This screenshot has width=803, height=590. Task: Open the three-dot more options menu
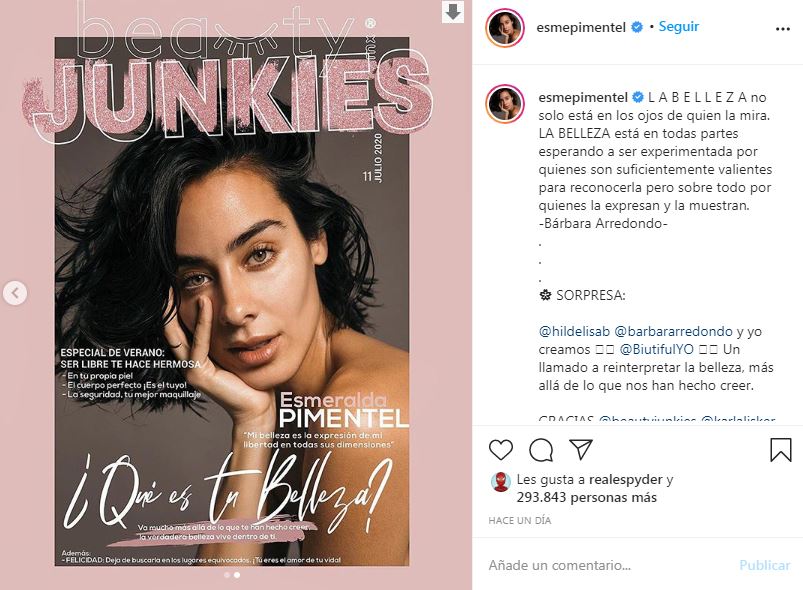point(783,29)
